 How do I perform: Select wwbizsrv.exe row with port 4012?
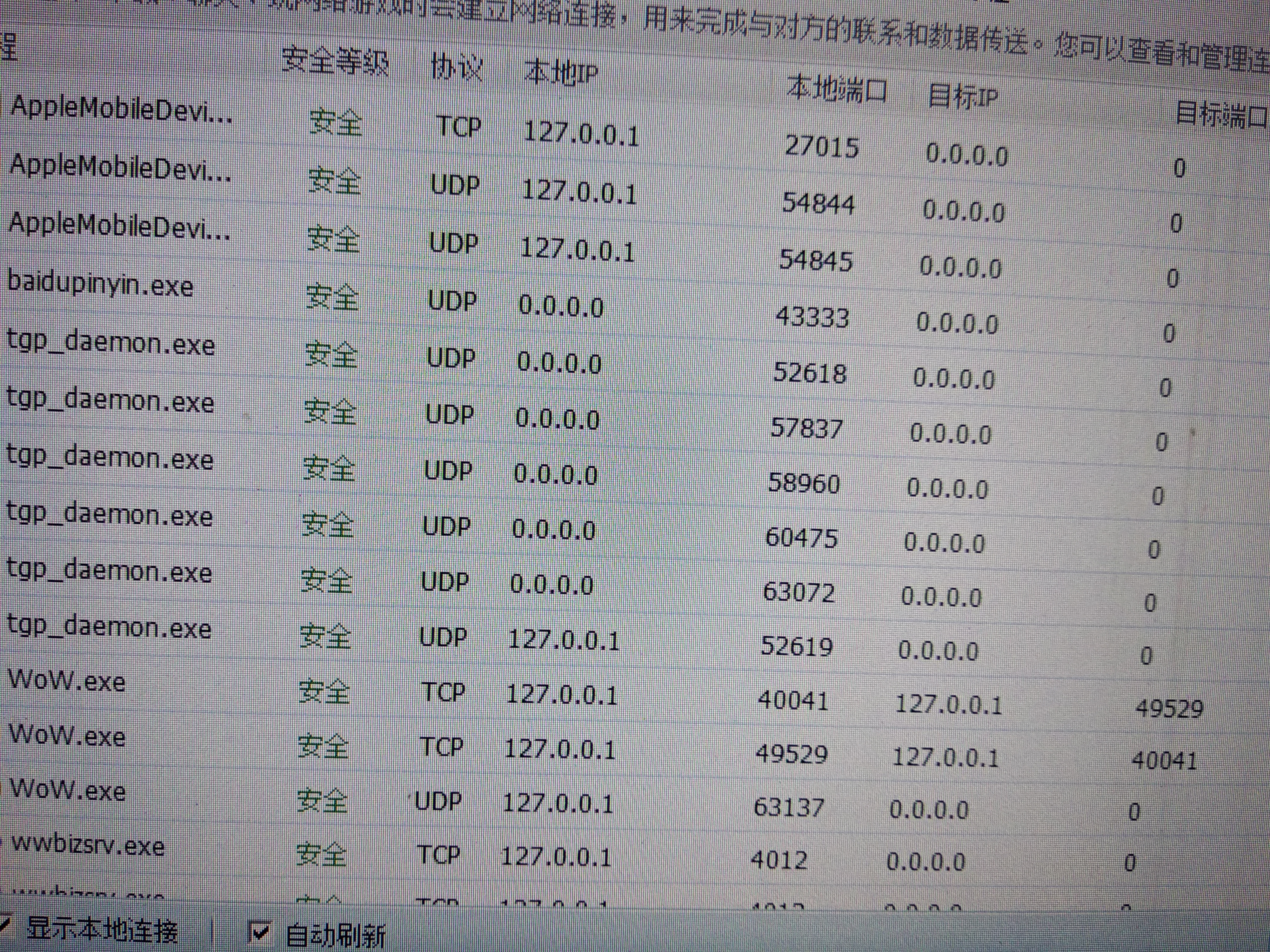click(x=88, y=845)
